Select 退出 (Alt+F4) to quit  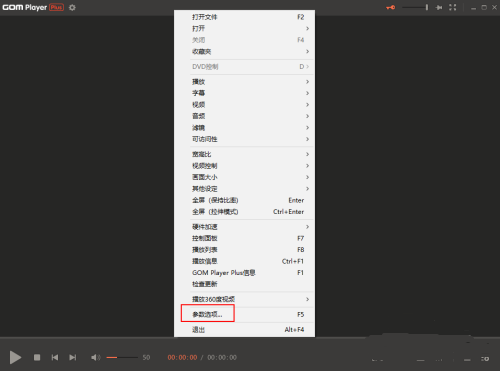[x=244, y=329]
